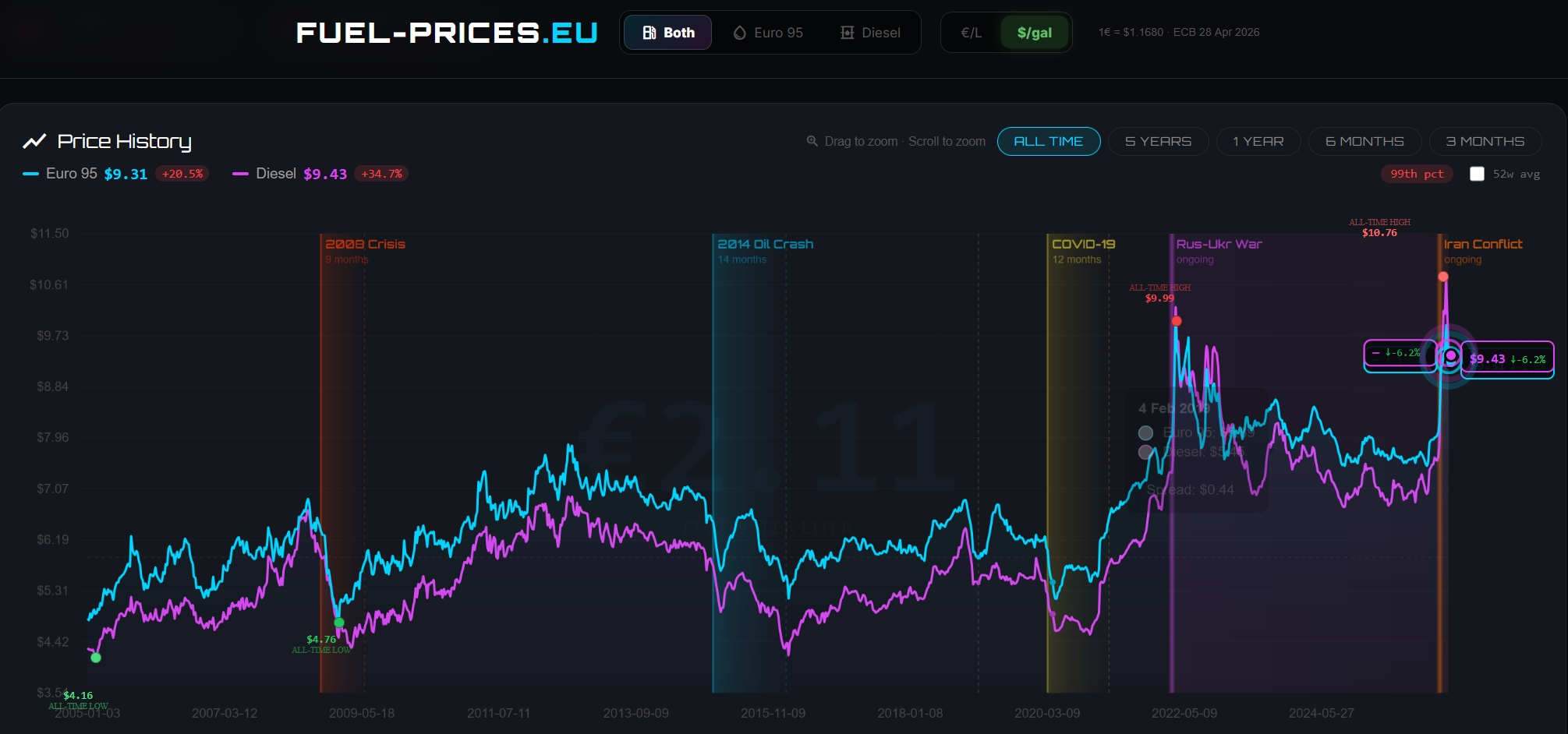The image size is (1568, 734).
Task: Enable the 52w avg checkbox
Action: pos(1477,174)
